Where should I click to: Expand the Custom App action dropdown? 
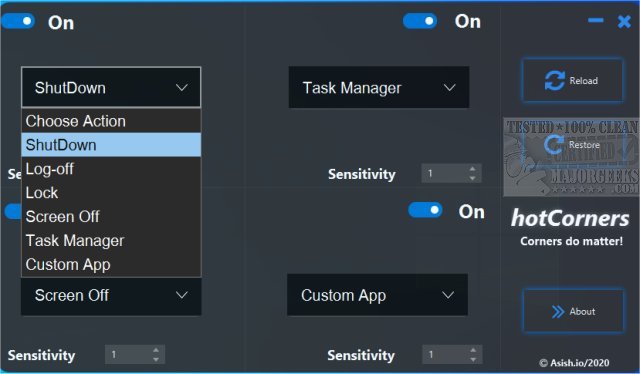pyautogui.click(x=377, y=295)
